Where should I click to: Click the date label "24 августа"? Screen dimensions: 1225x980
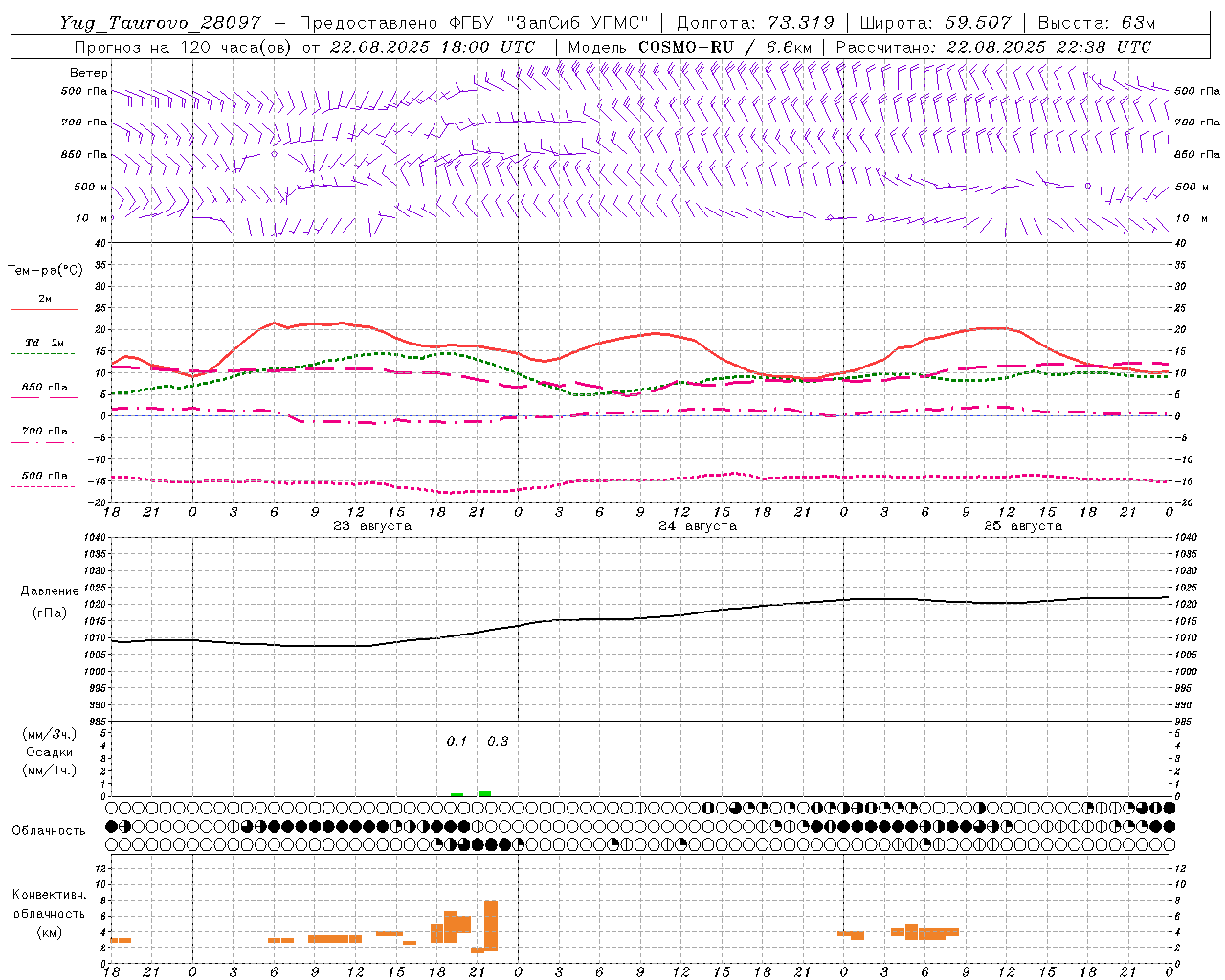(698, 526)
